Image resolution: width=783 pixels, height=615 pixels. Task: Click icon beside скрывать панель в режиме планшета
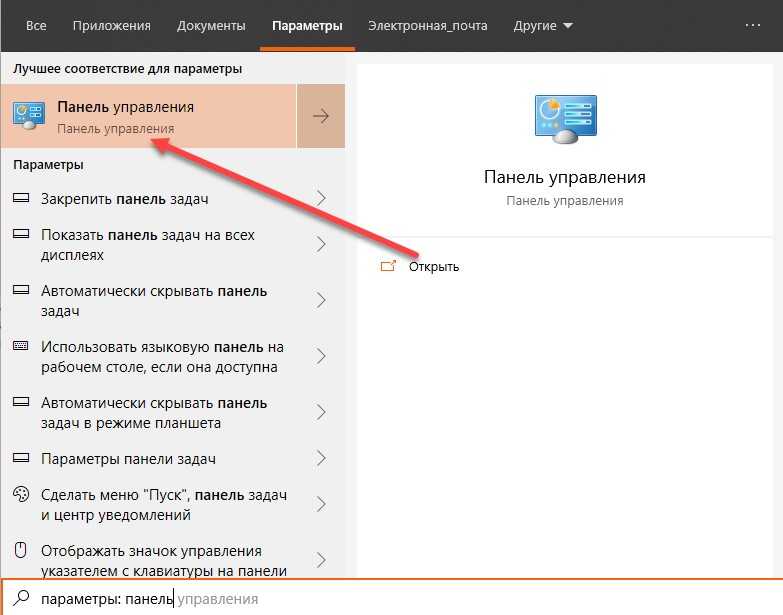[21, 401]
